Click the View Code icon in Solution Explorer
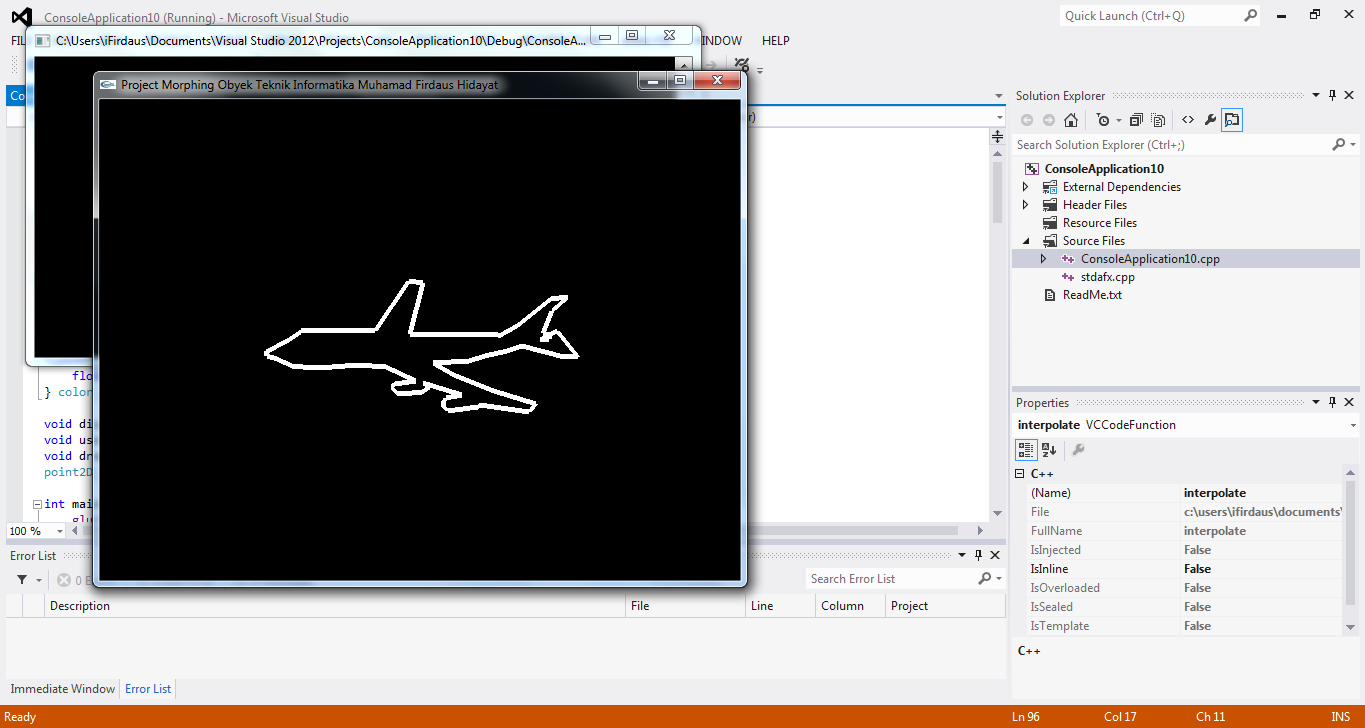 pyautogui.click(x=1188, y=120)
